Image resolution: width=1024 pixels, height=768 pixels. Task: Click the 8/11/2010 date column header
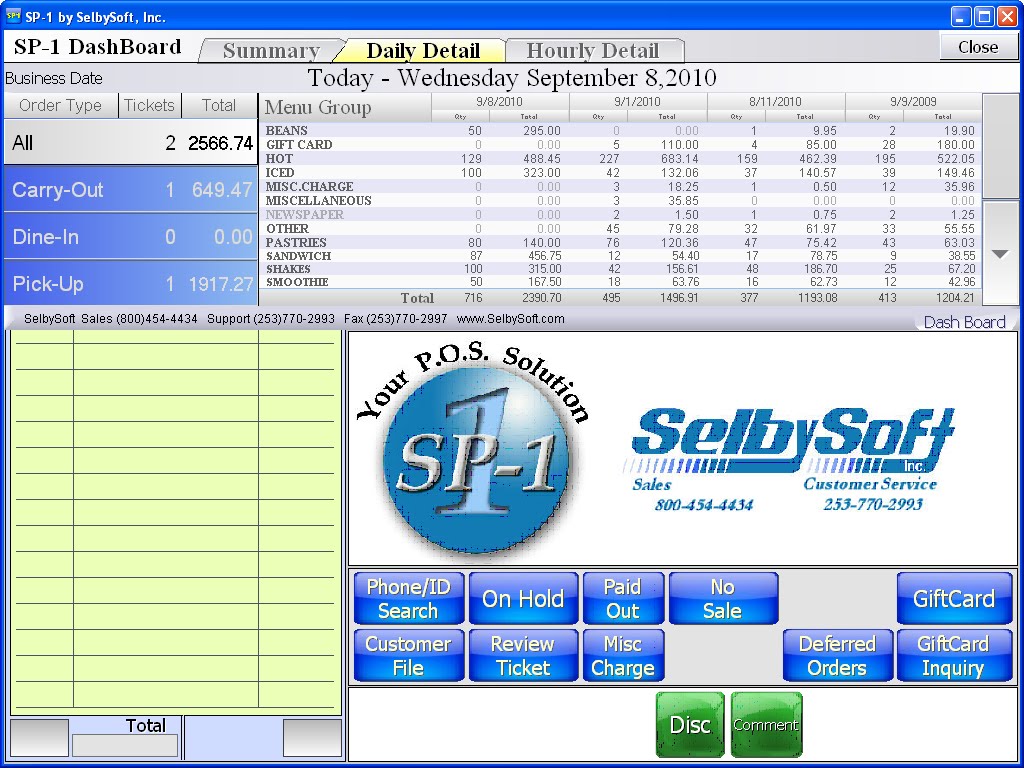coord(775,102)
